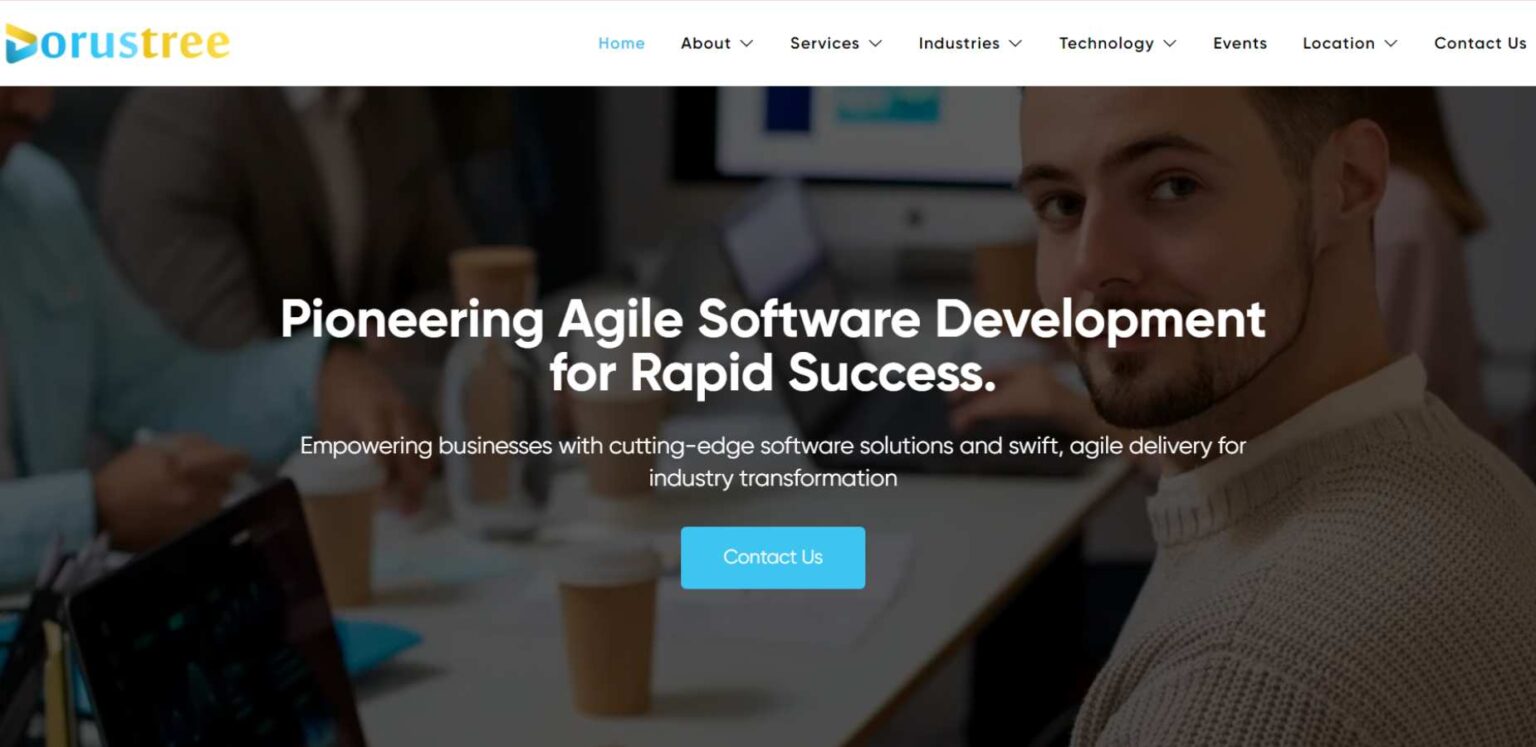Click the blue arrow emblem in Dorustree logo
Screen dimensions: 1536x747
22,43
